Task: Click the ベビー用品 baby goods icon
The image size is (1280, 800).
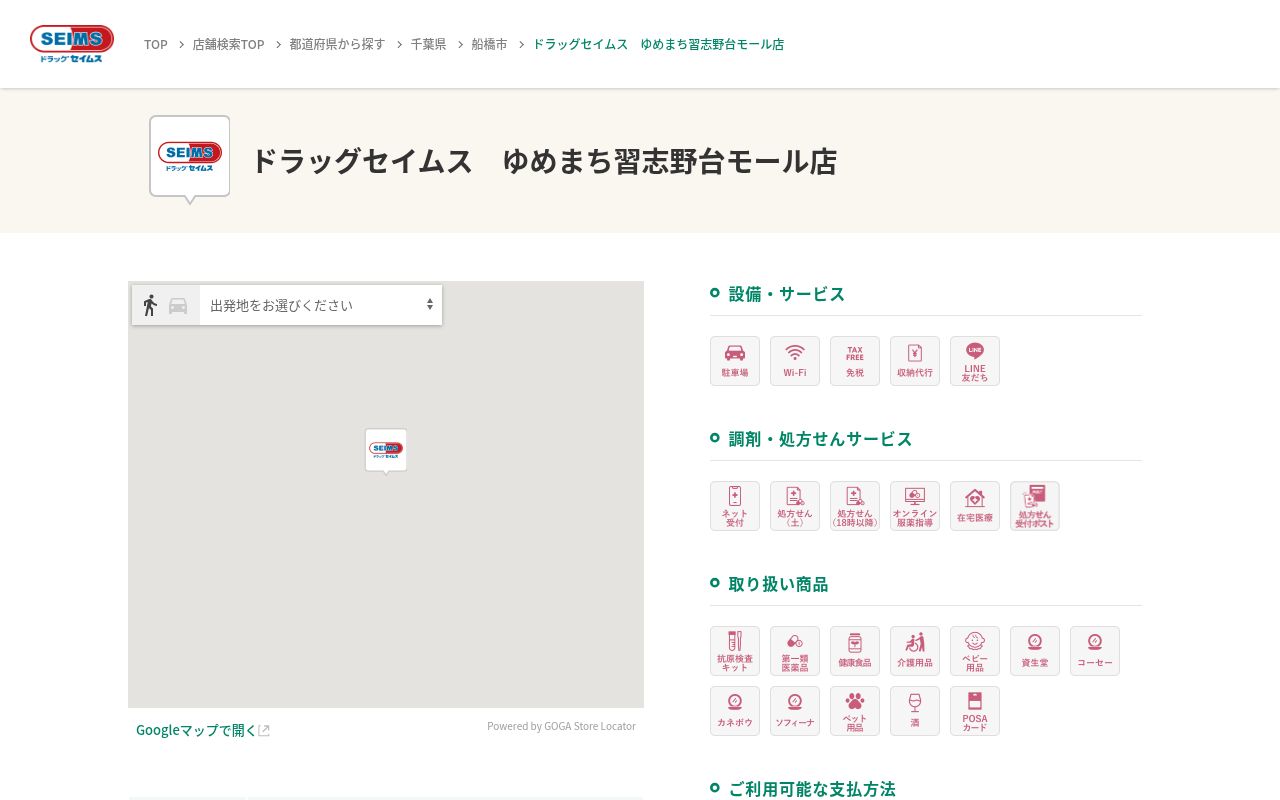Action: point(975,651)
